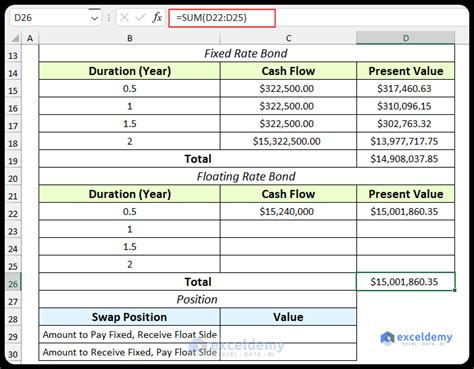Open the Name Box dropdown arrow
474x369 pixels.
click(x=95, y=18)
